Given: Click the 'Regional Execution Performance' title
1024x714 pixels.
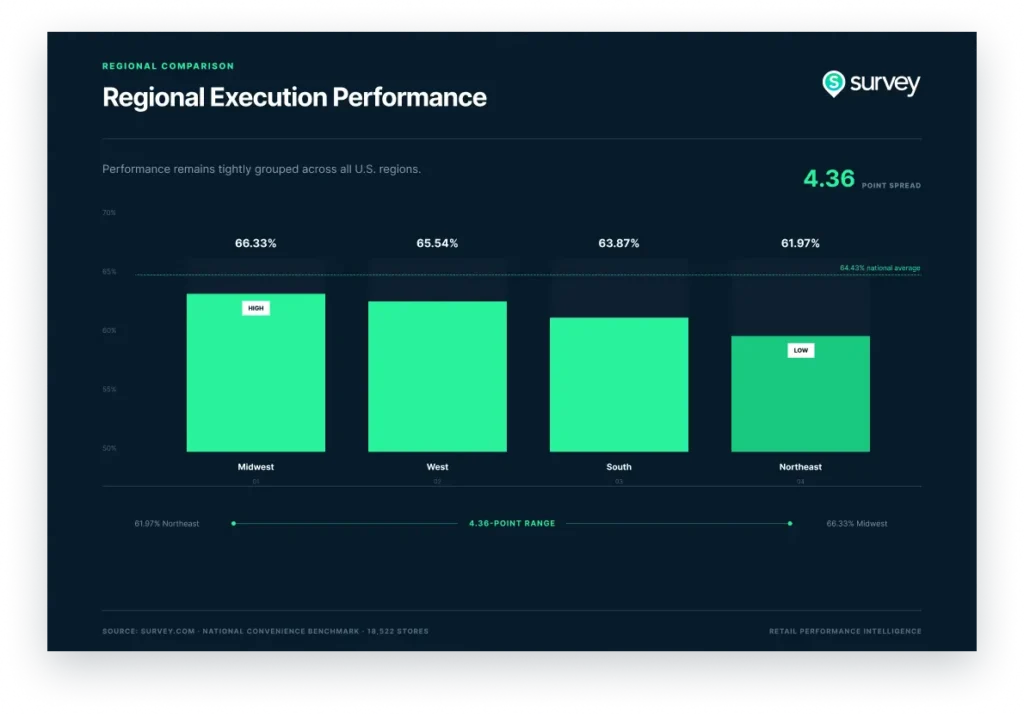Looking at the screenshot, I should pos(294,97).
